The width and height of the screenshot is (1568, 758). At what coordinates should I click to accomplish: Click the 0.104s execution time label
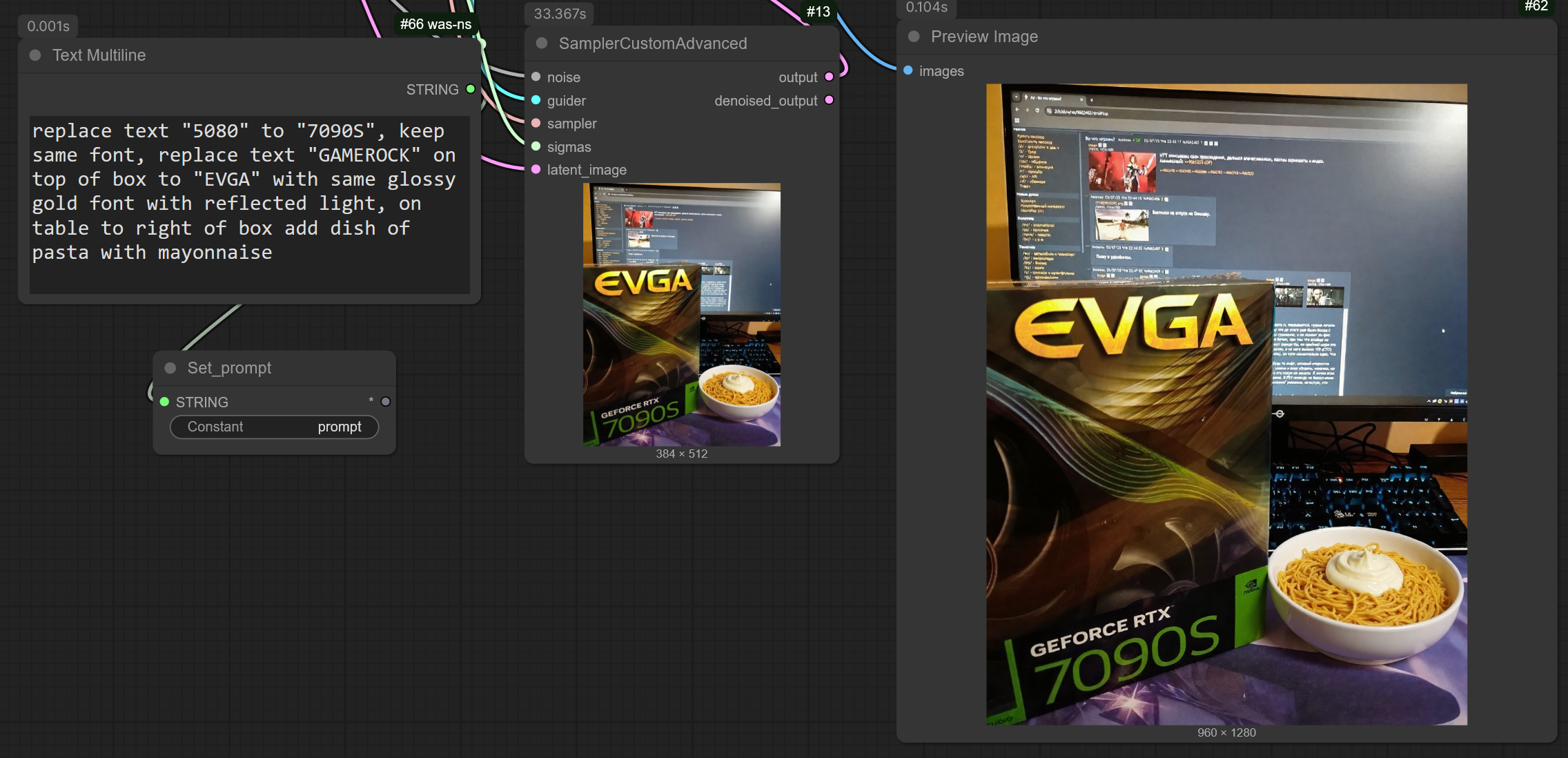click(927, 8)
